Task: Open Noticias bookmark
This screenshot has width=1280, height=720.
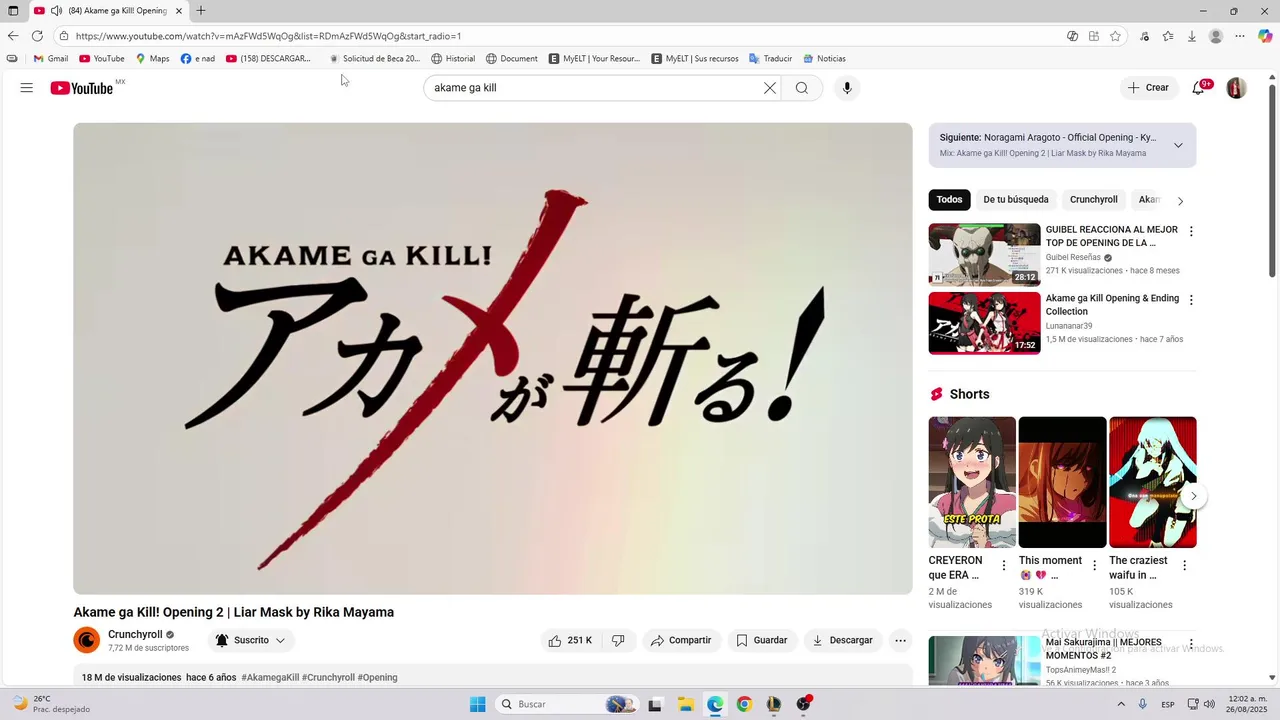Action: click(x=824, y=58)
